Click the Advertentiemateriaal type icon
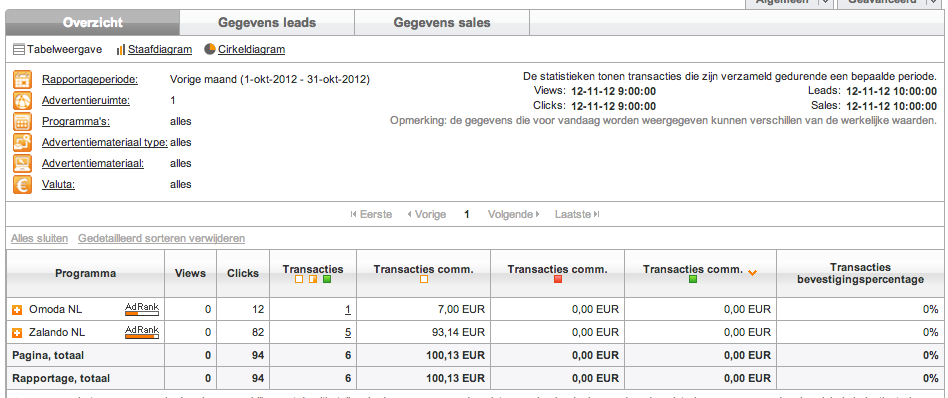The image size is (948, 398). click(22, 143)
